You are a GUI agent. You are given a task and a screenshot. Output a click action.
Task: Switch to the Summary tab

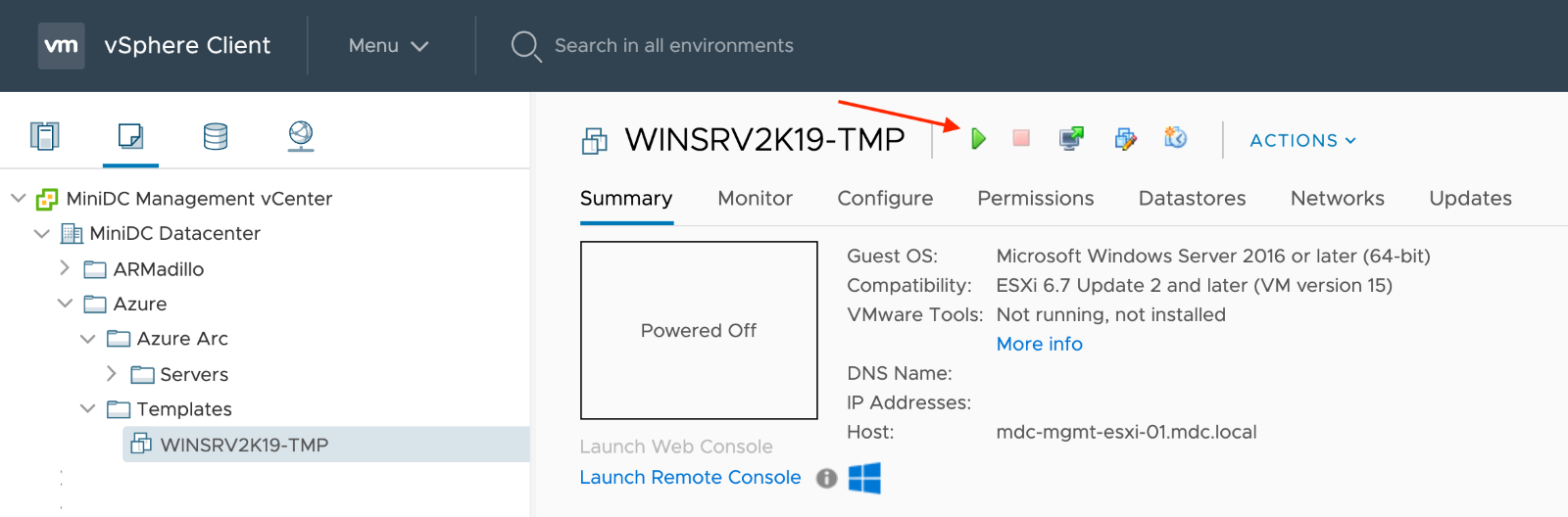pos(626,199)
